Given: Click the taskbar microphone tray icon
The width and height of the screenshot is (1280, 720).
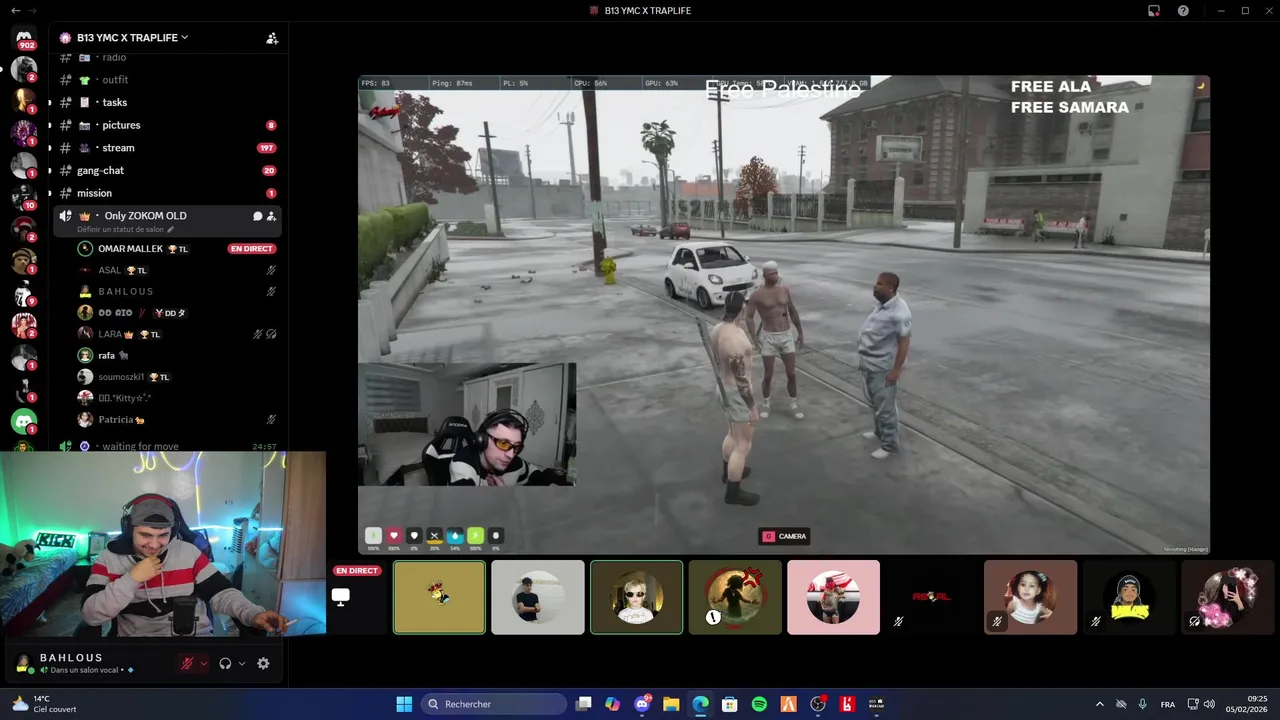Looking at the screenshot, I should [1142, 704].
